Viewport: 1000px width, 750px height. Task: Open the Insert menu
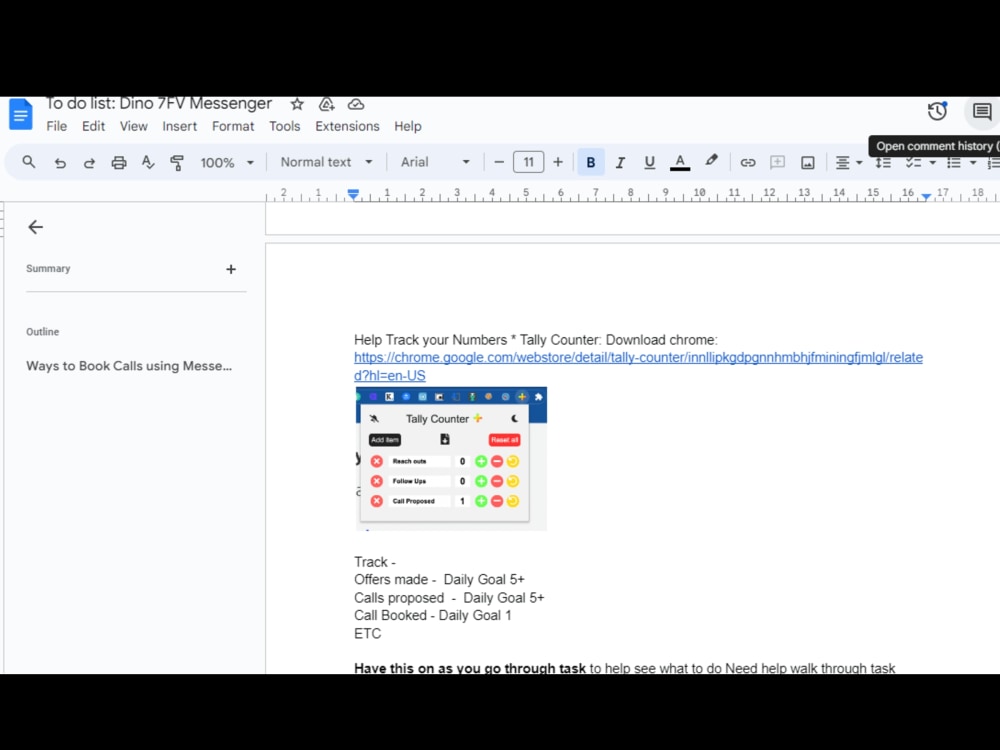[179, 126]
